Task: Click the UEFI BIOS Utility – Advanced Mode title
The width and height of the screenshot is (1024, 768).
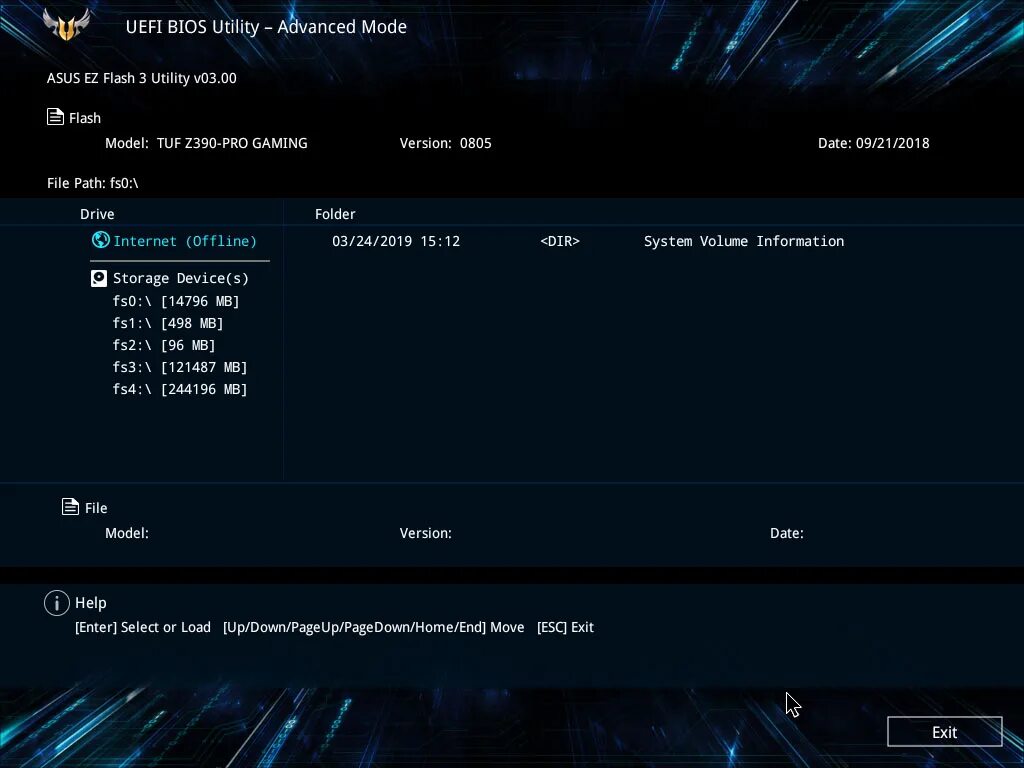Action: tap(266, 27)
